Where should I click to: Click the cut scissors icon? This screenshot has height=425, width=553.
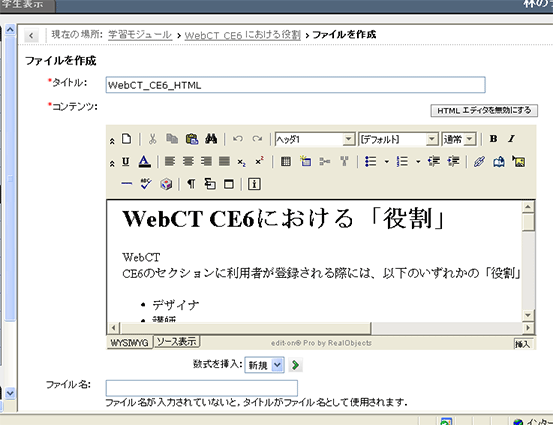(x=152, y=139)
